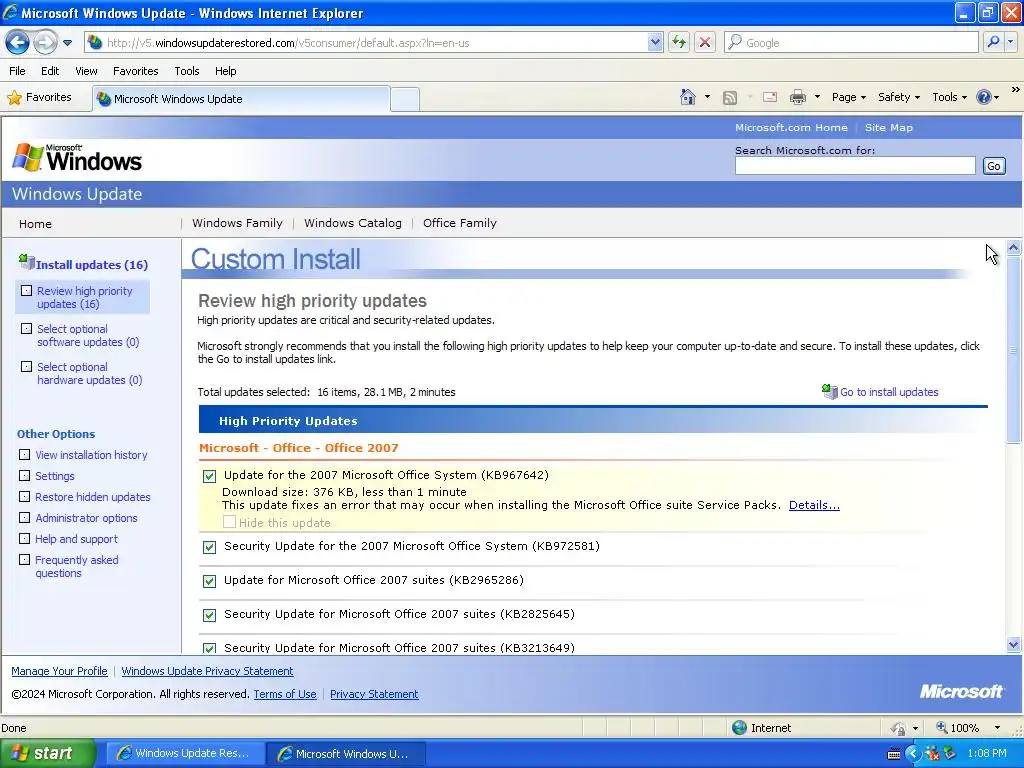Click the Home house icon in toolbar
Screen dimensions: 1024x768
(x=688, y=97)
